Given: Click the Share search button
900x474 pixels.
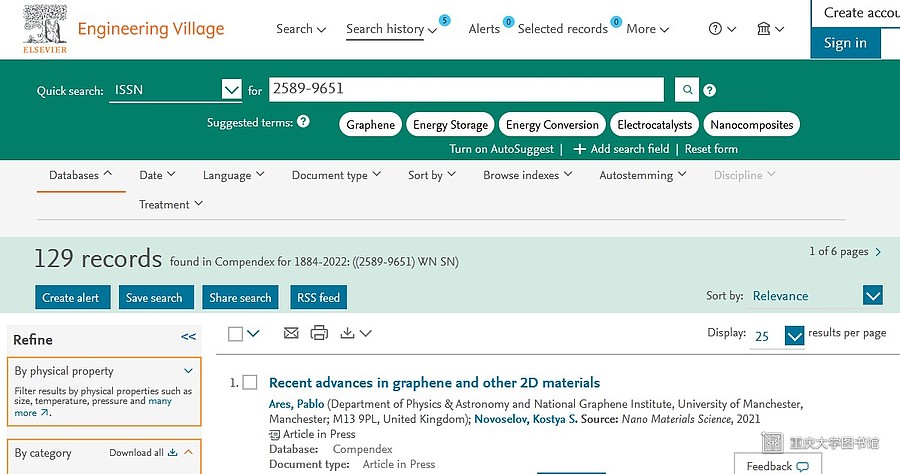Looking at the screenshot, I should point(240,297).
